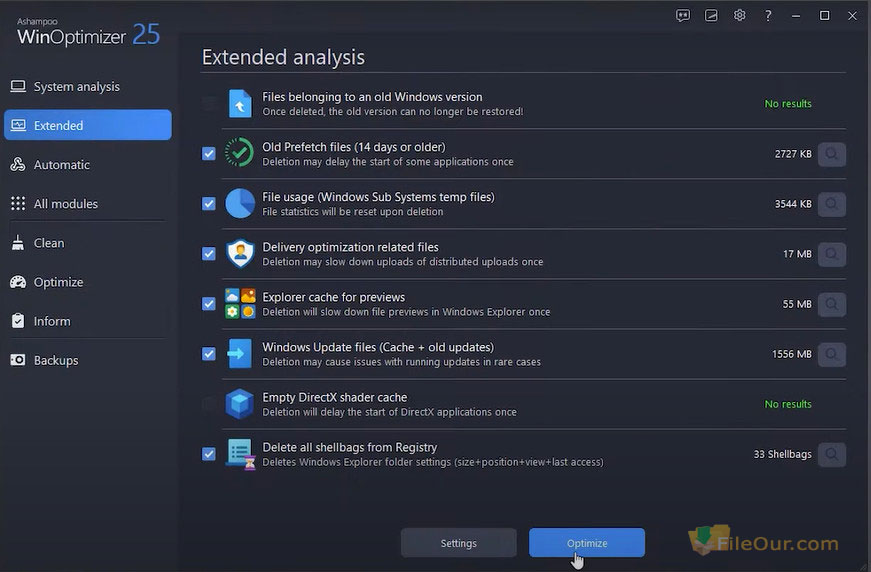This screenshot has width=871, height=572.
Task: Show details for Explorer cache 55 MB
Action: click(x=832, y=304)
